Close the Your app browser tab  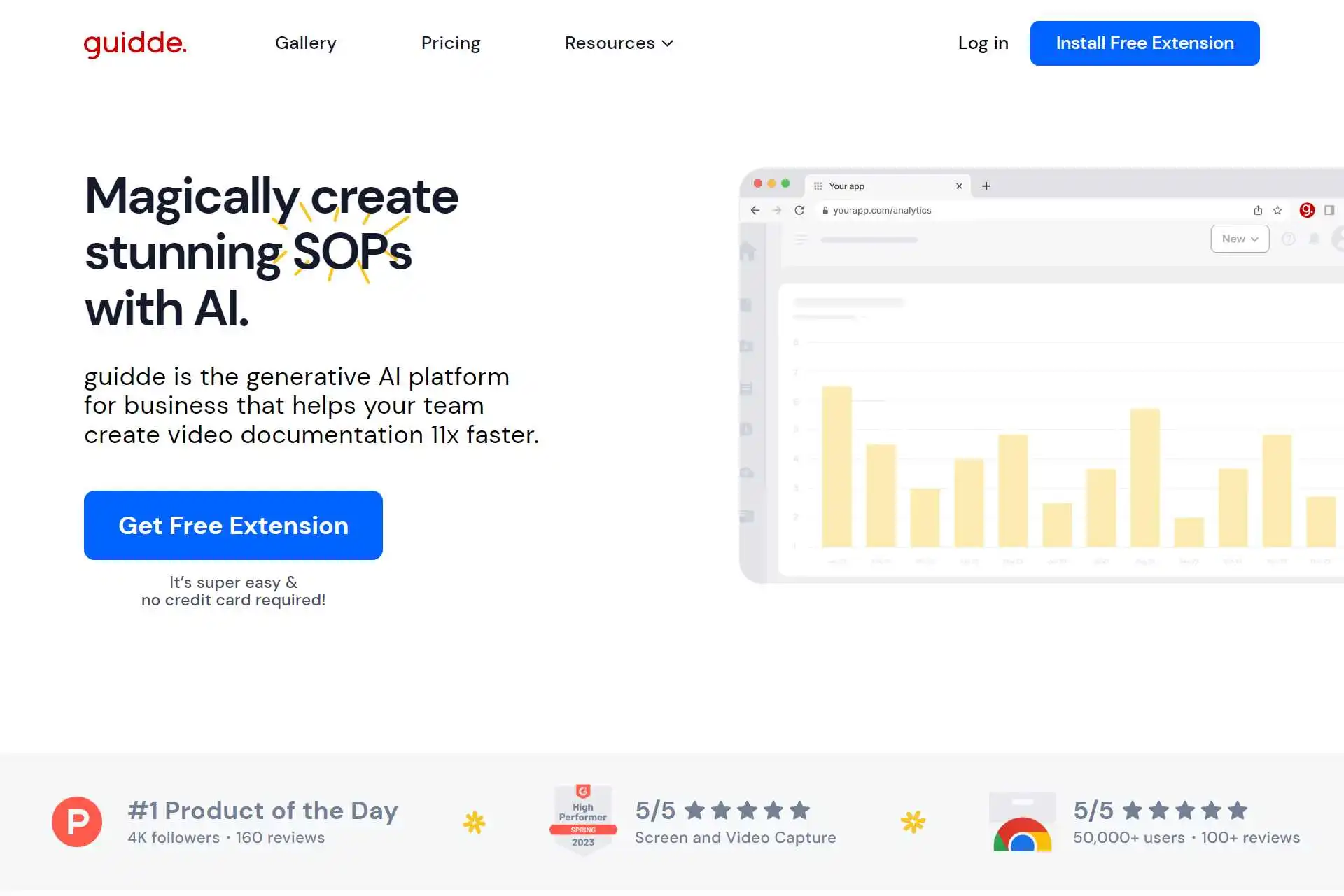coord(959,186)
